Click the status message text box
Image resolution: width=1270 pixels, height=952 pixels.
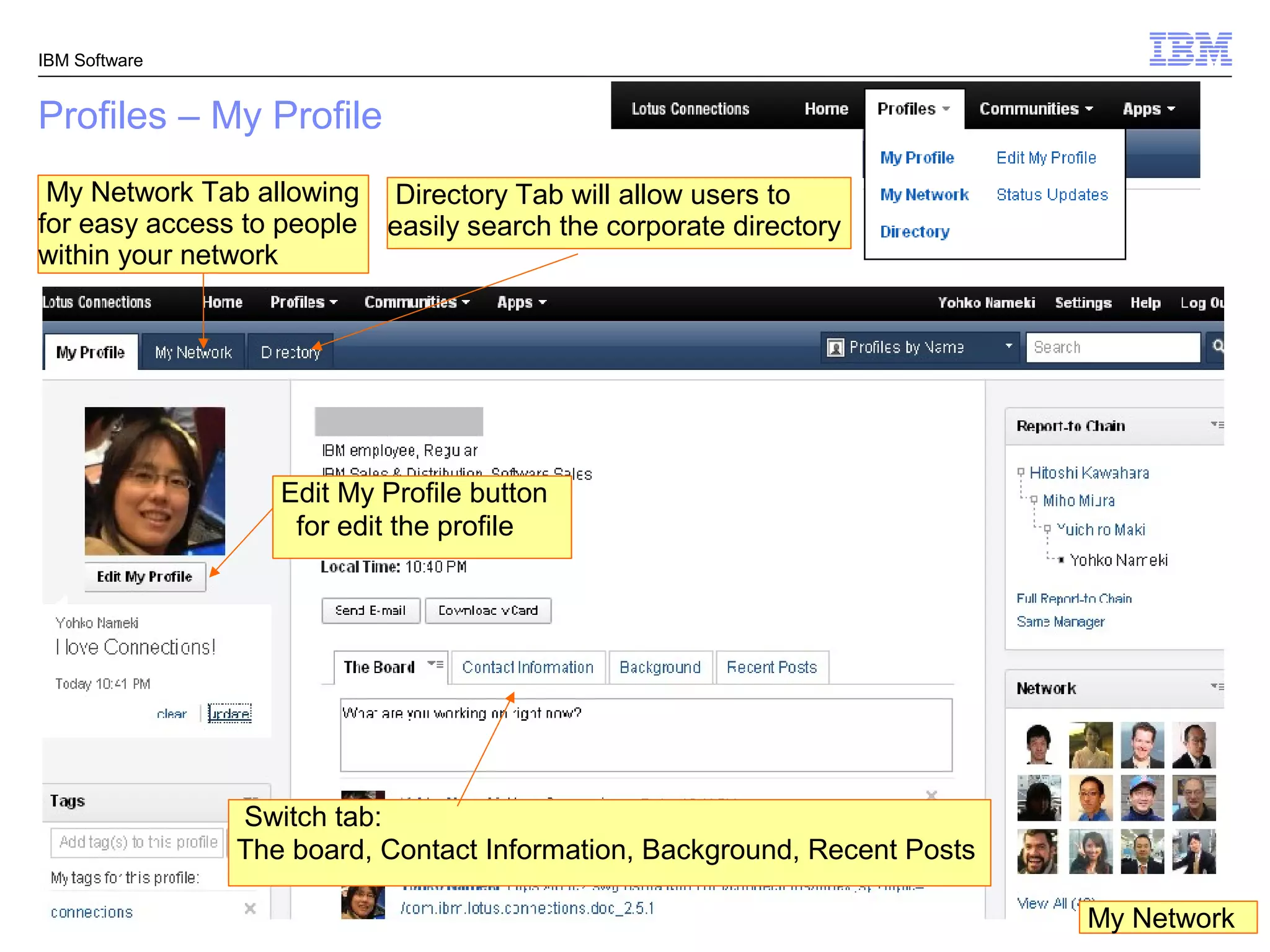(x=646, y=735)
